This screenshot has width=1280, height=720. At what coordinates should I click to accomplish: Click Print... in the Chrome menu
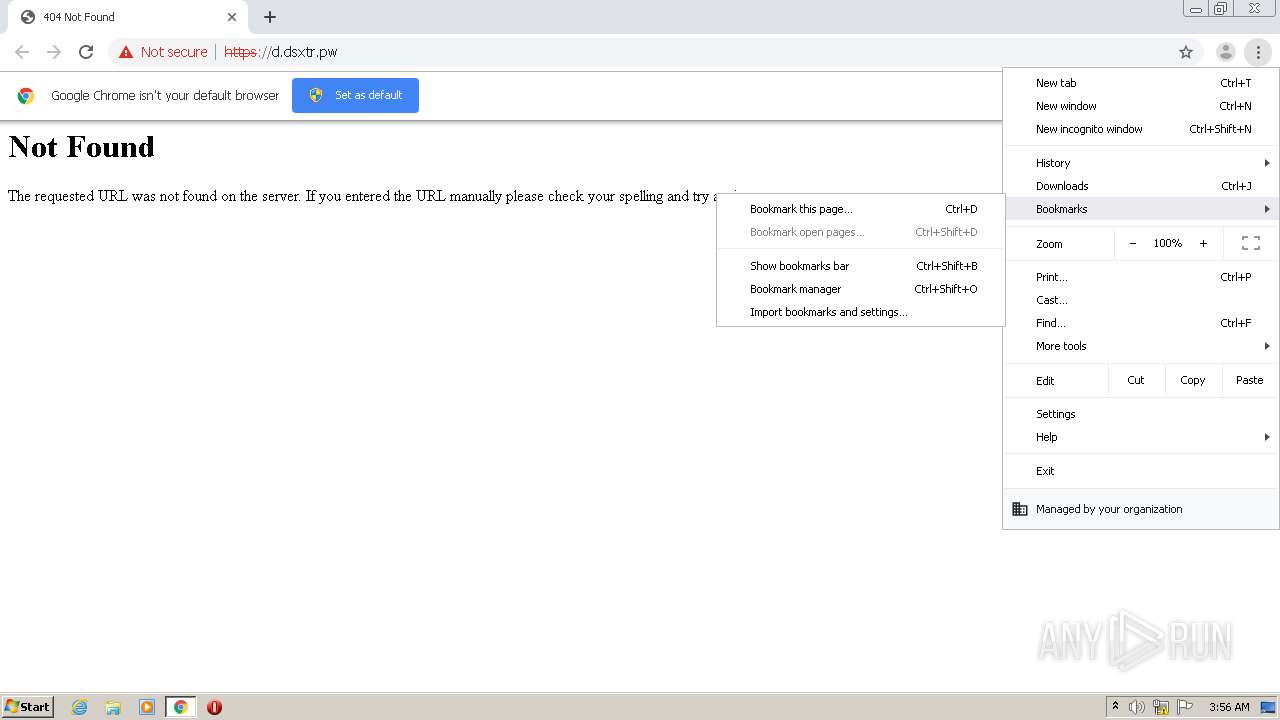pyautogui.click(x=1141, y=277)
